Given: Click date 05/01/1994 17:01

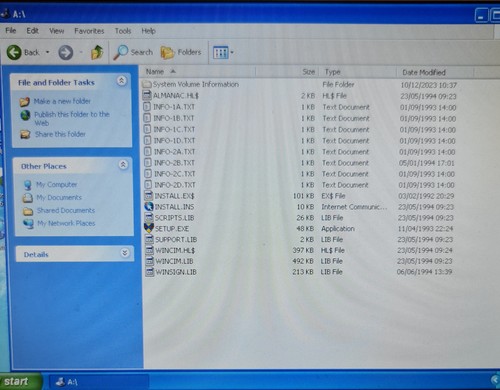Looking at the screenshot, I should (426, 163).
